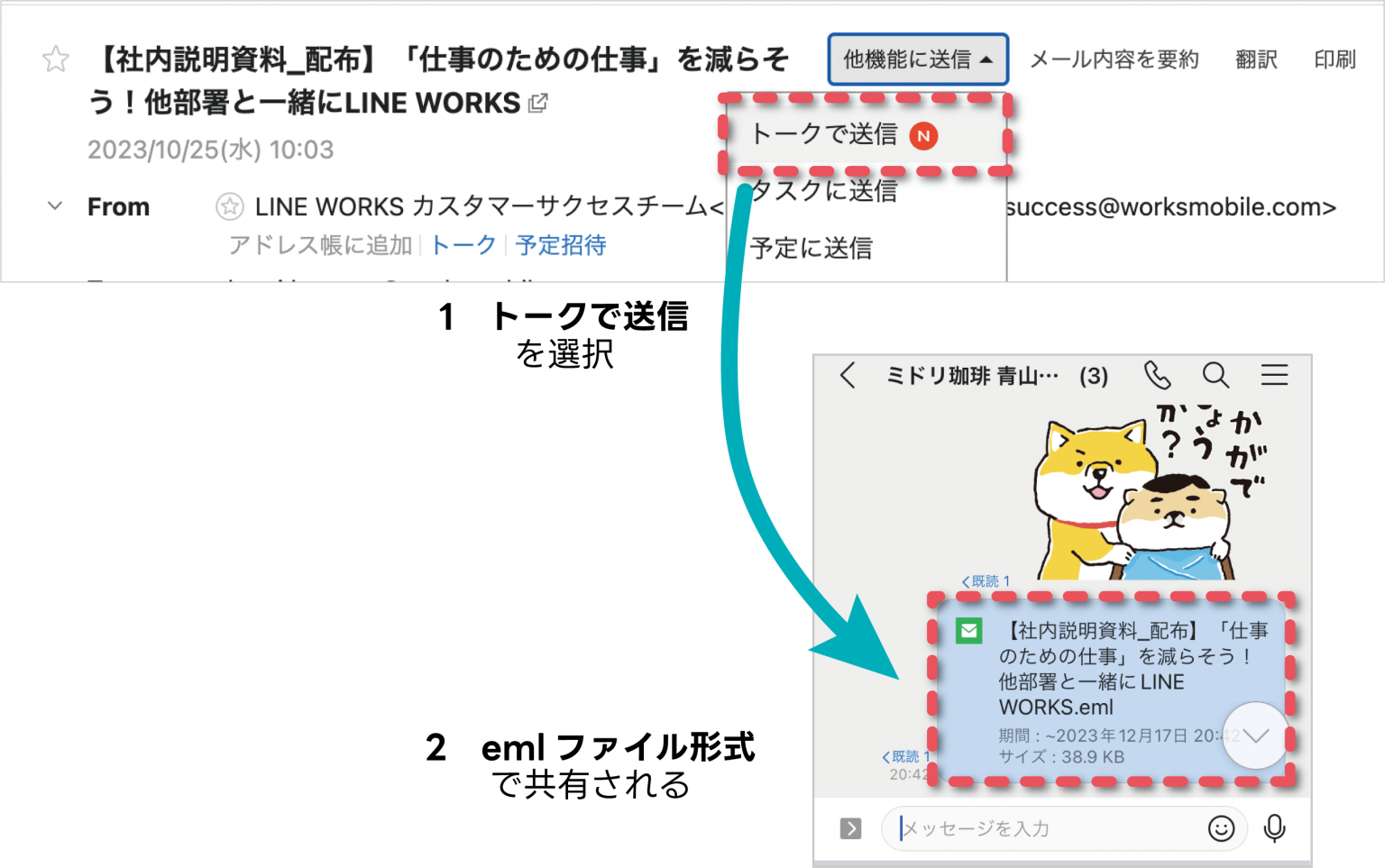Open トーク link under sender
The width and height of the screenshot is (1385, 868).
tap(463, 245)
